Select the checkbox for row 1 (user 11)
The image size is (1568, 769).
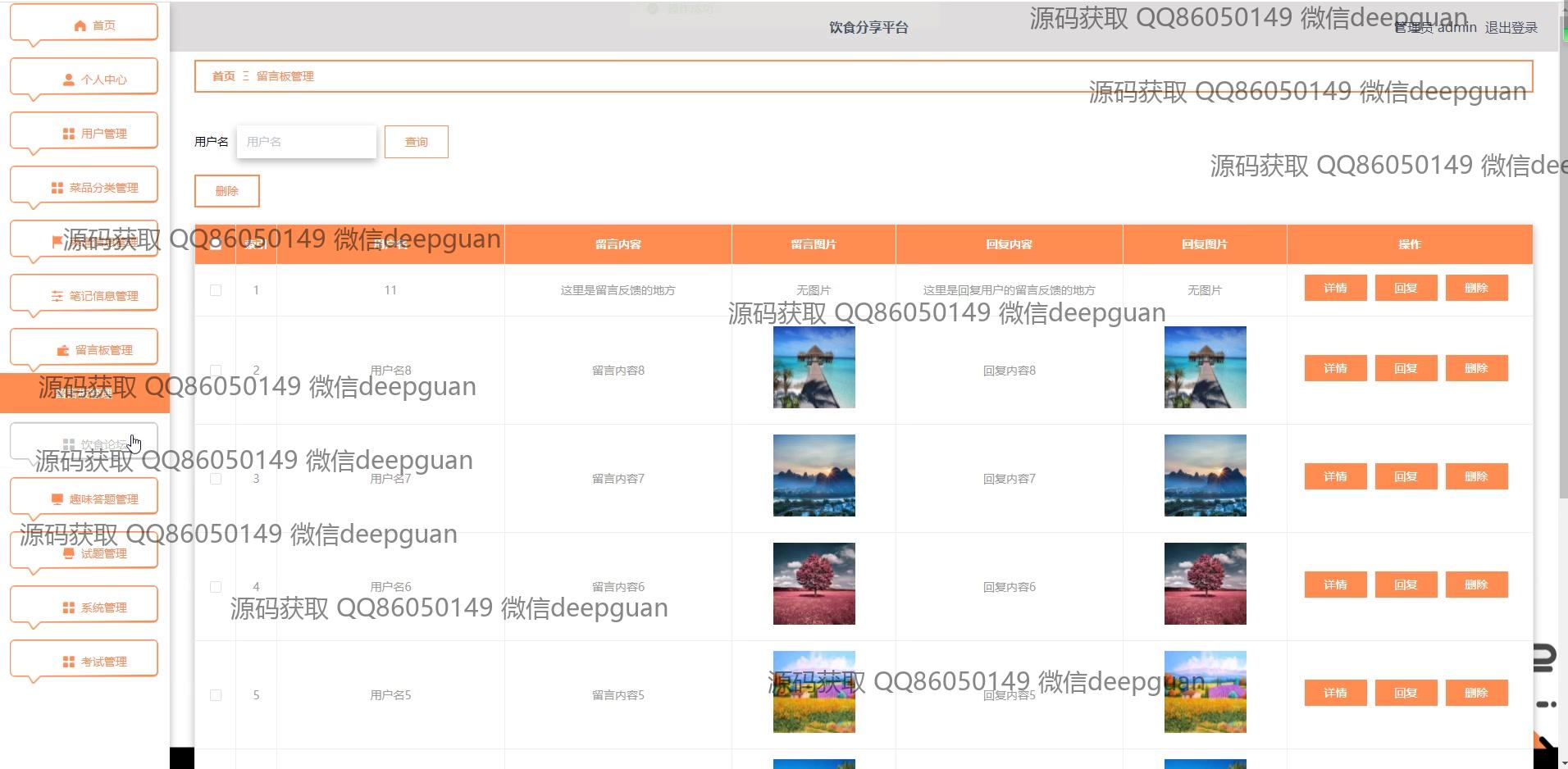(x=216, y=290)
